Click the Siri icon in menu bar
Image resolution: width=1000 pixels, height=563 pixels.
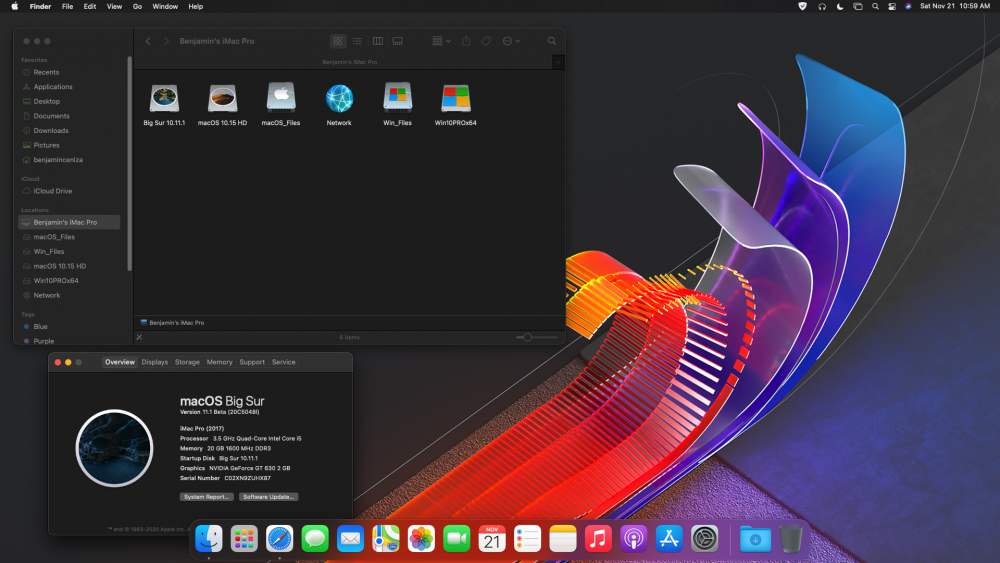tap(908, 6)
